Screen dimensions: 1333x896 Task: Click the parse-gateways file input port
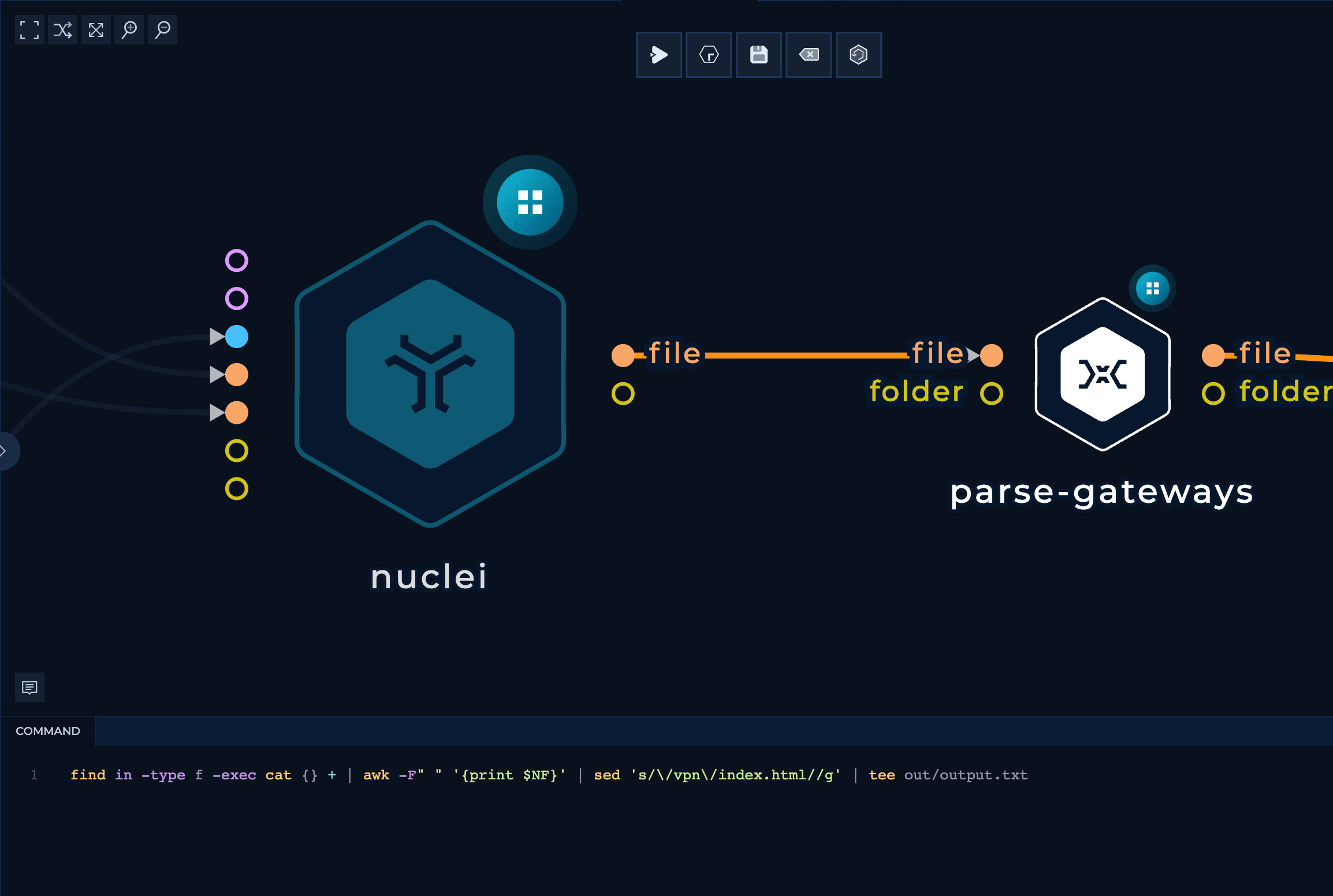click(992, 356)
